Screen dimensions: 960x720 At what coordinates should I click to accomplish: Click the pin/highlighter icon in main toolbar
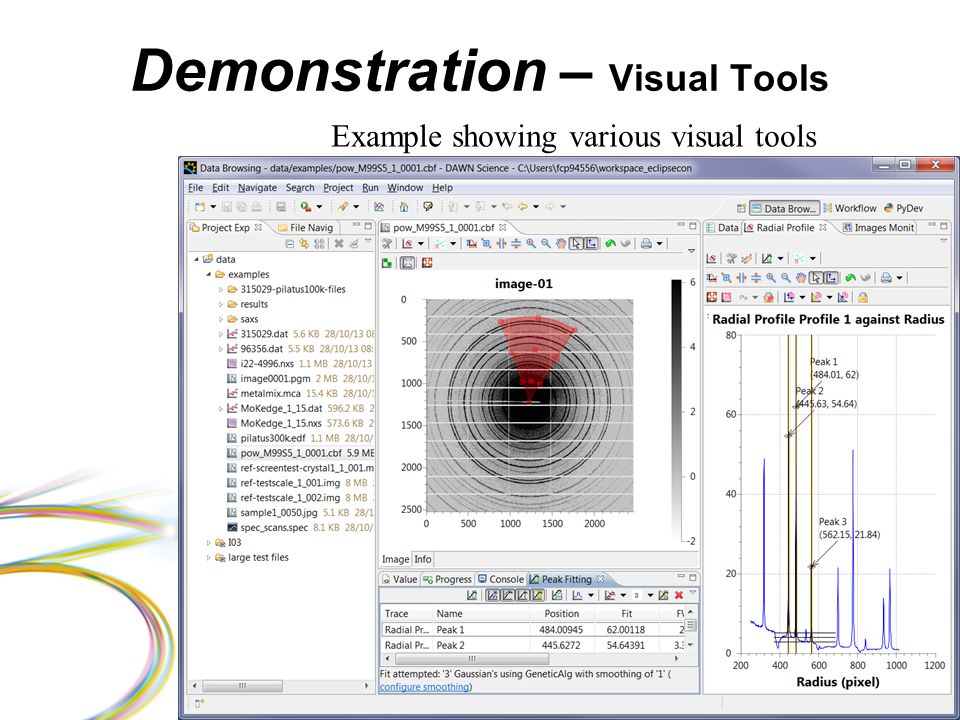pos(343,207)
